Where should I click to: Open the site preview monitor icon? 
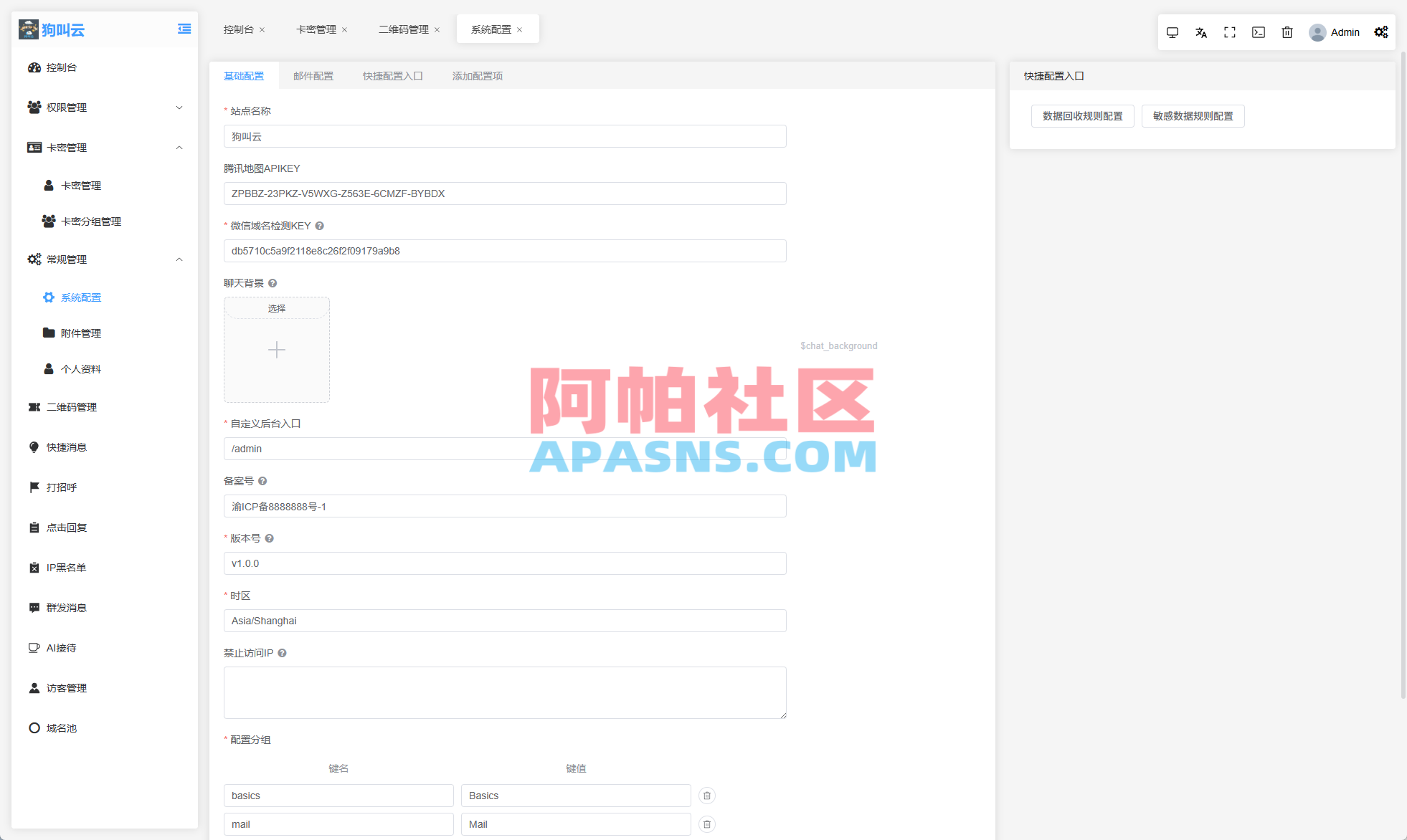tap(1172, 32)
